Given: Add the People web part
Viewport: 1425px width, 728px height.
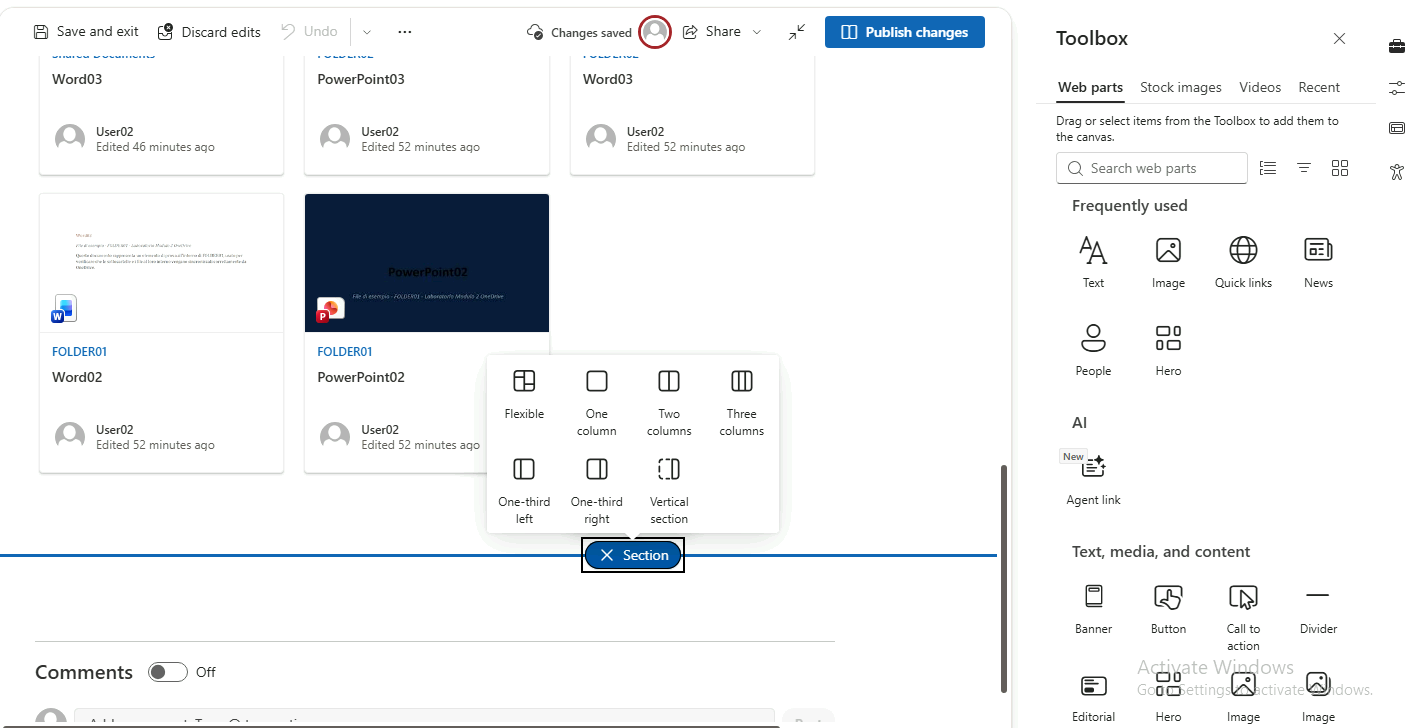Looking at the screenshot, I should [x=1093, y=350].
